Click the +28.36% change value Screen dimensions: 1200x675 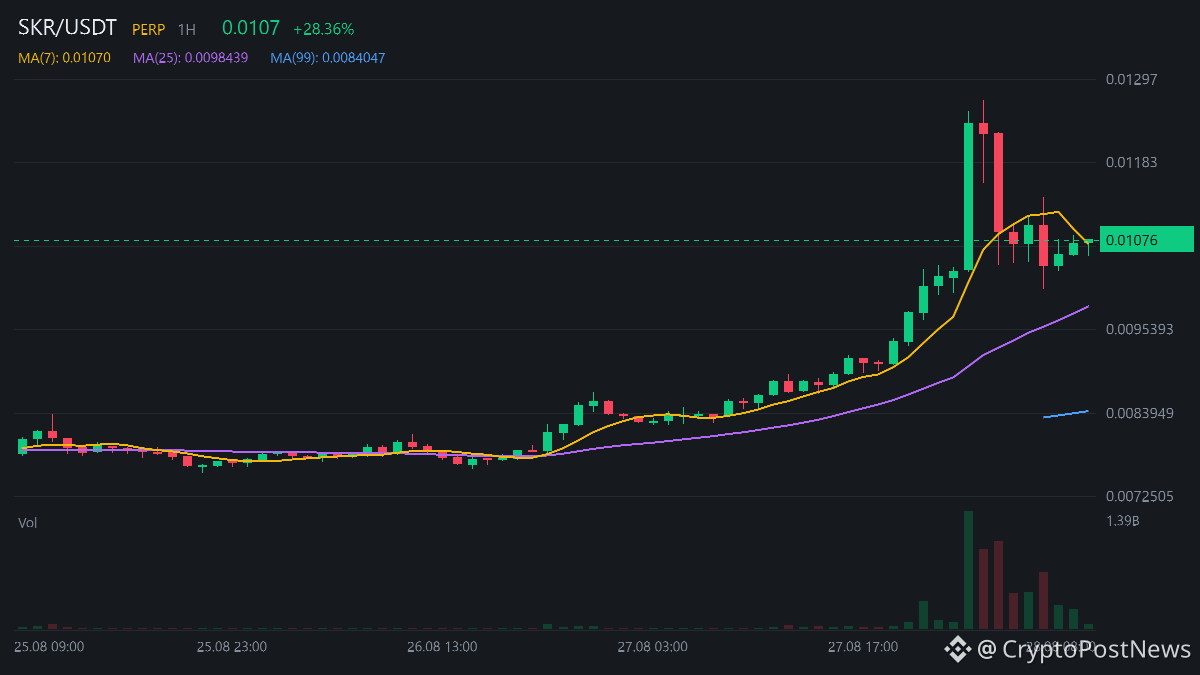pos(323,29)
